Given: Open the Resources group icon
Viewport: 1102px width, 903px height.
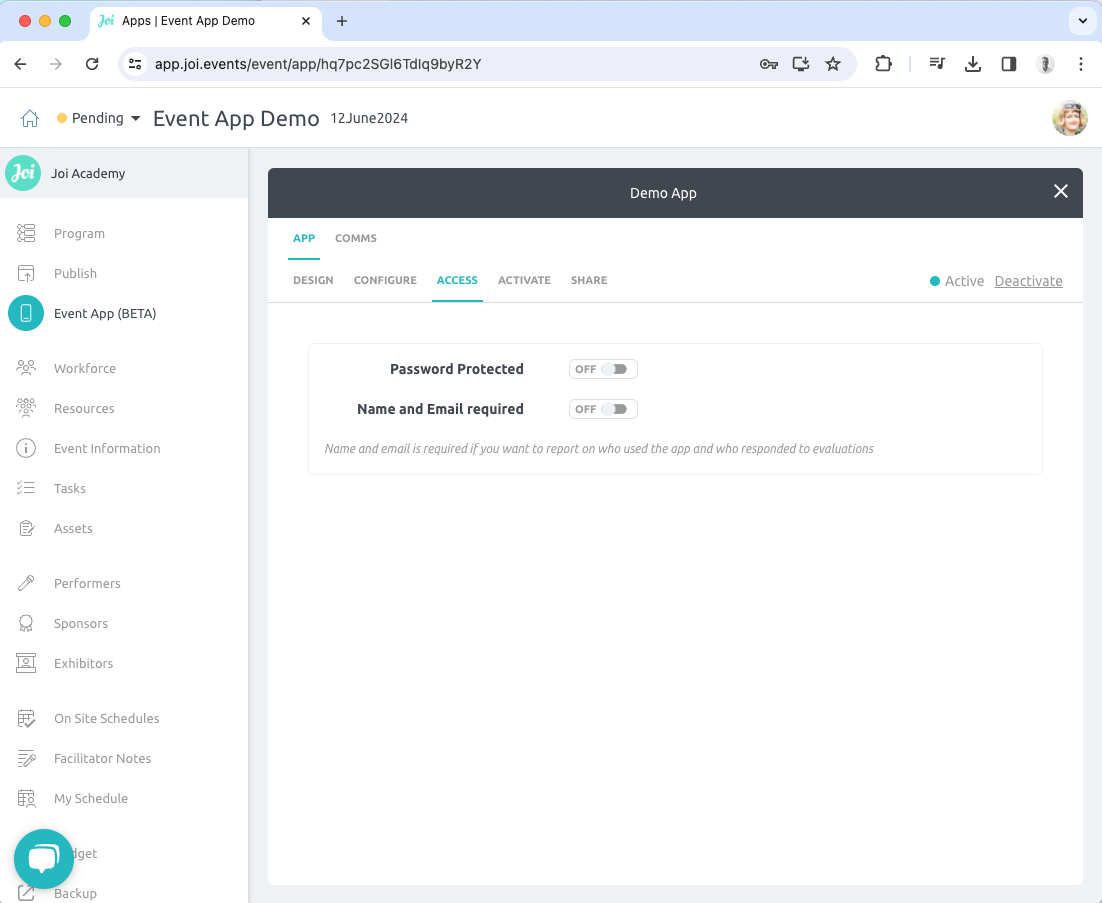Looking at the screenshot, I should pos(26,408).
